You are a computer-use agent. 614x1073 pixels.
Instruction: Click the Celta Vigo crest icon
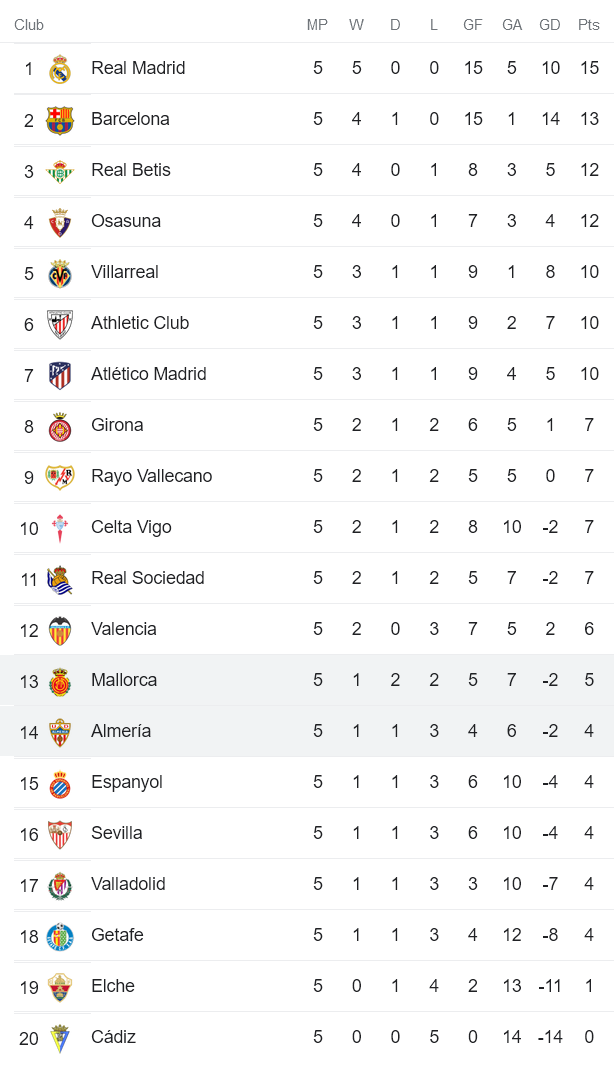[x=61, y=527]
